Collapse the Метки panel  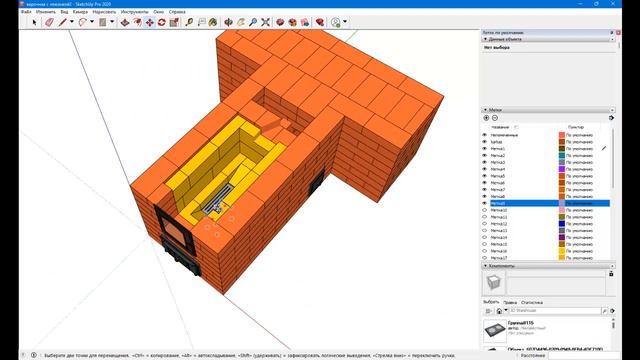[485, 110]
